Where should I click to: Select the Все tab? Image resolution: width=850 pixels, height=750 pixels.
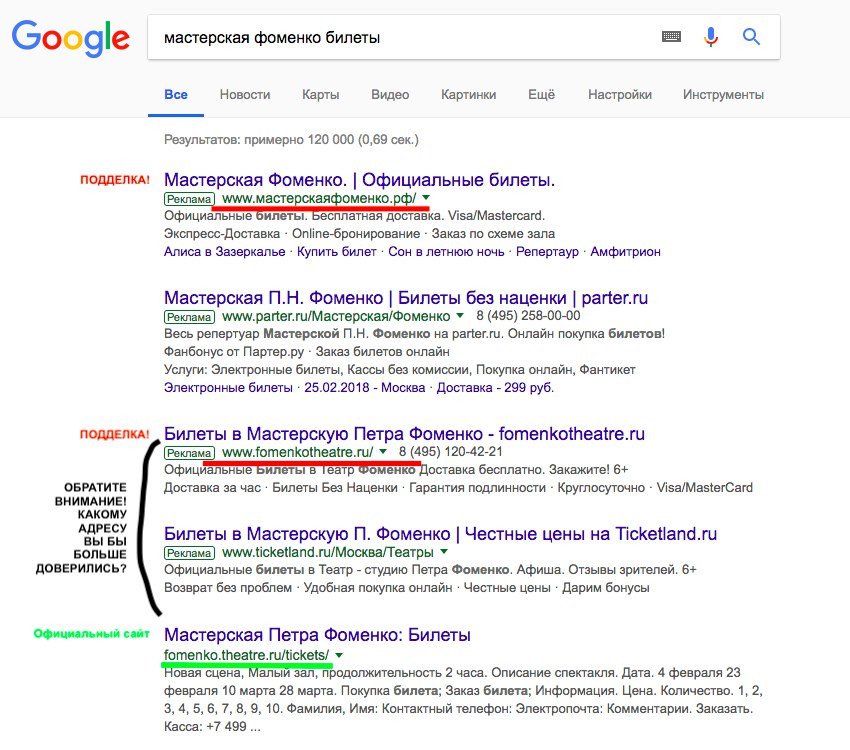click(176, 94)
